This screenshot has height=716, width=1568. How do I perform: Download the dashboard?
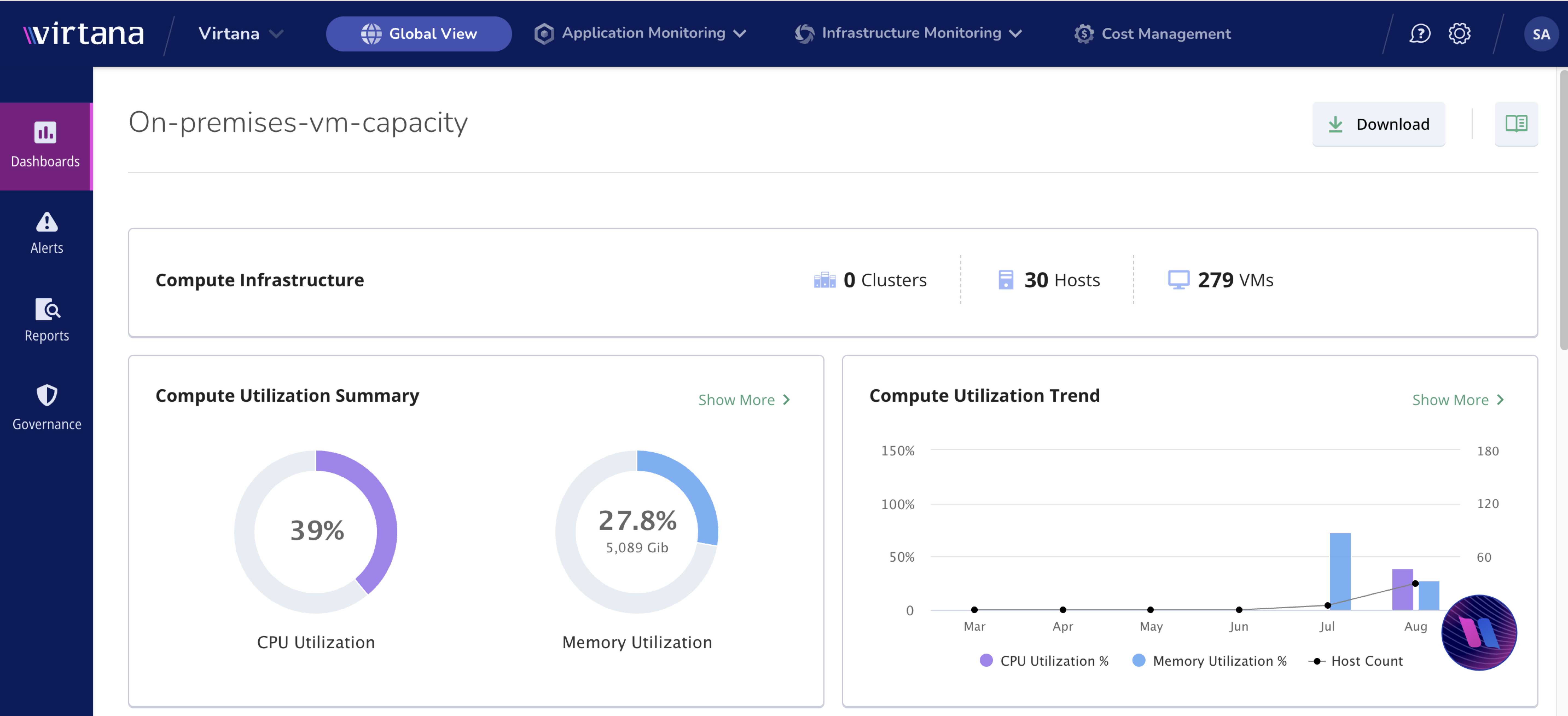click(1378, 124)
